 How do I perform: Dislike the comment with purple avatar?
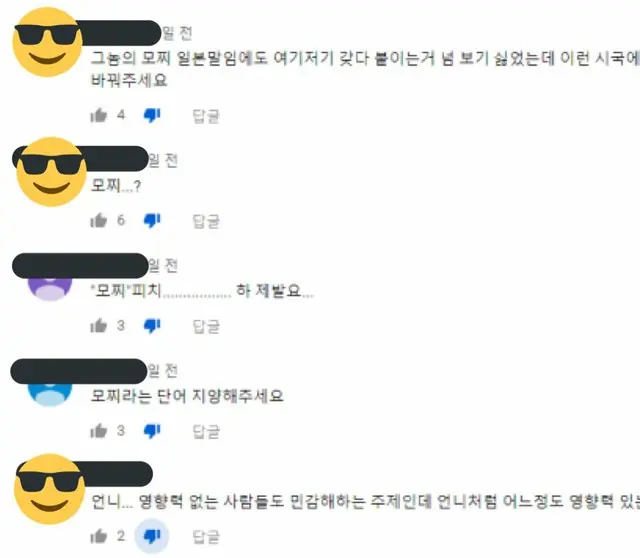tap(152, 326)
